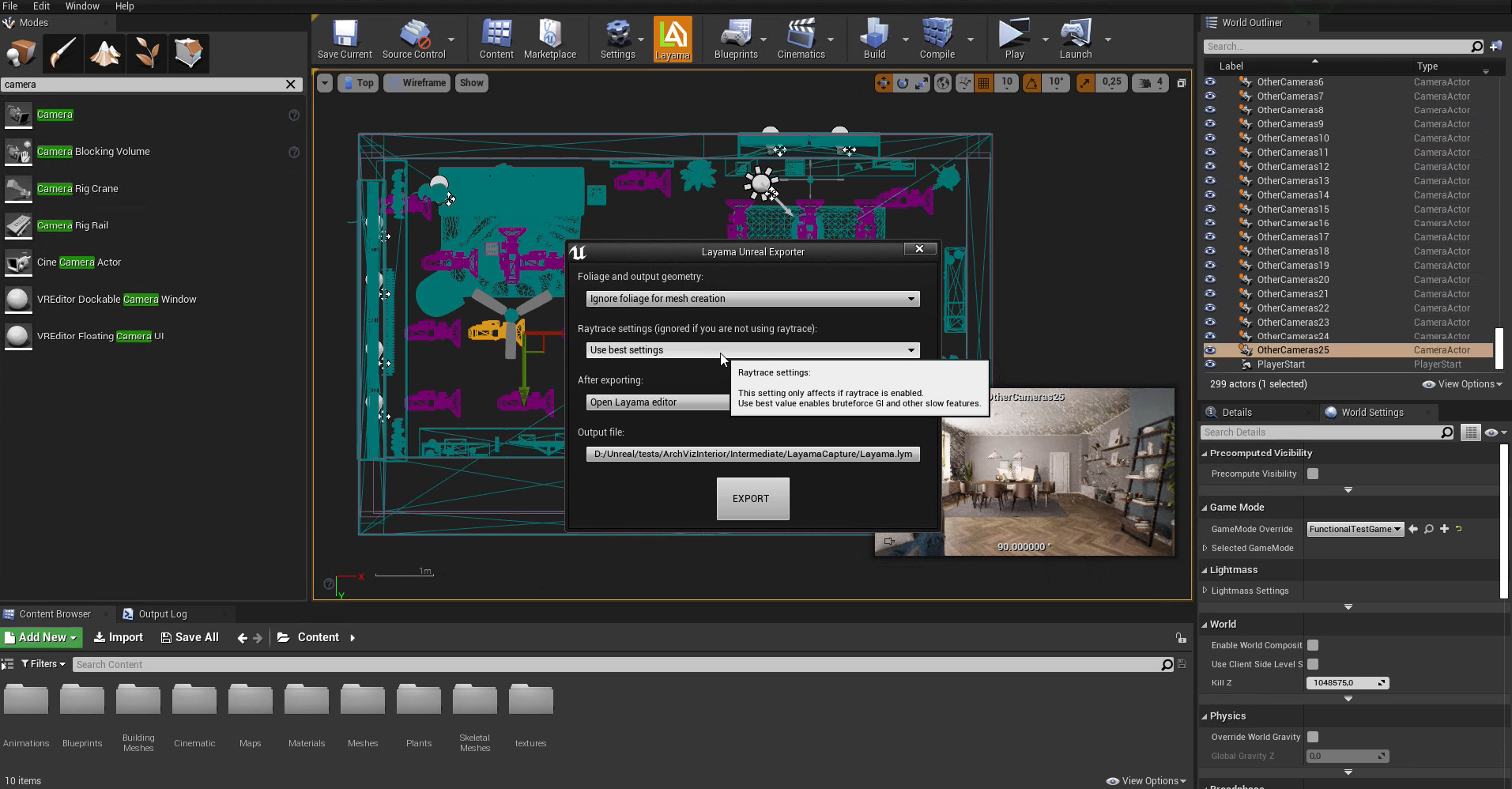
Task: Hide the OtherCameras25 actor
Action: coord(1210,349)
